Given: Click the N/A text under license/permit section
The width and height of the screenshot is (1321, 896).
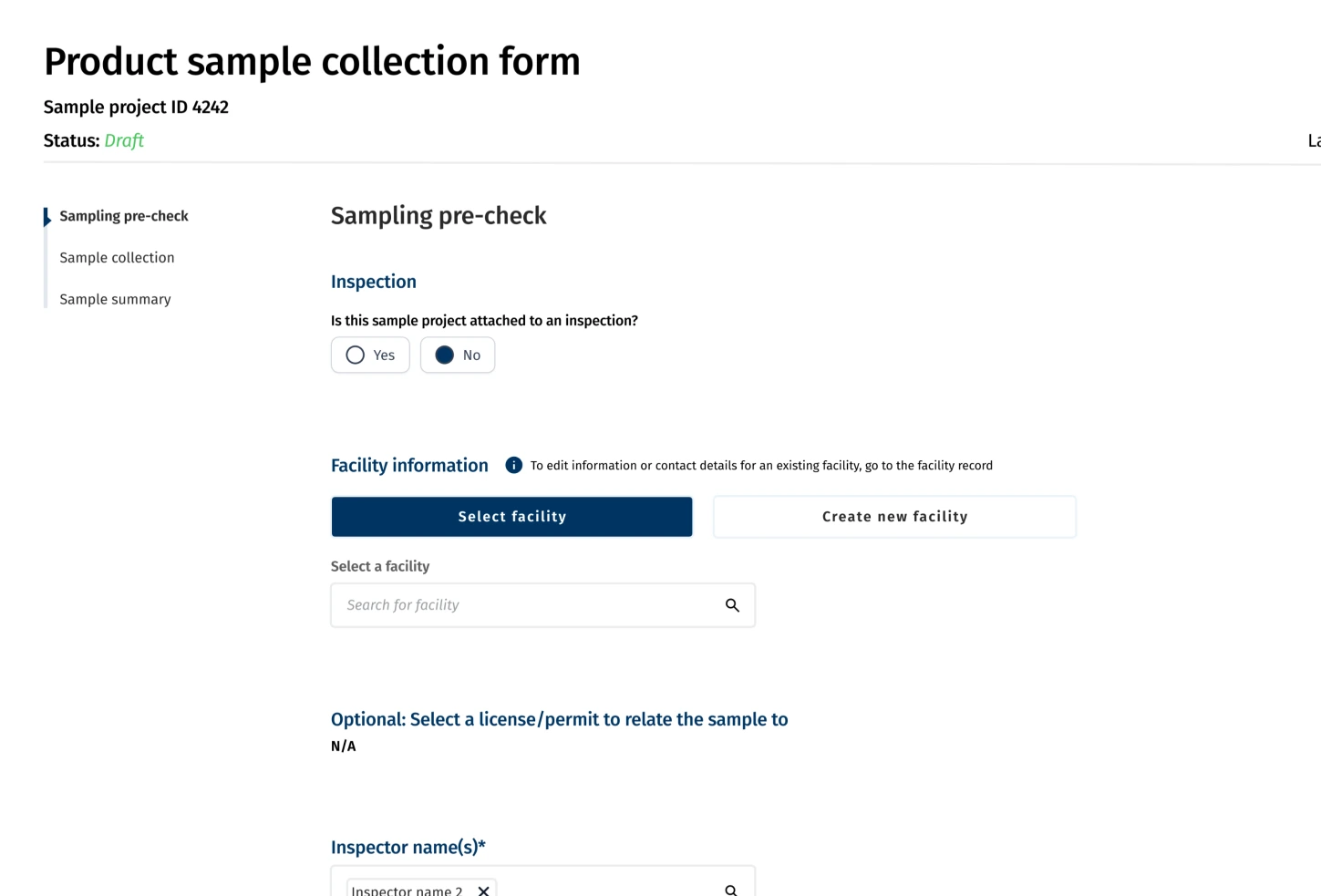Looking at the screenshot, I should tap(343, 746).
